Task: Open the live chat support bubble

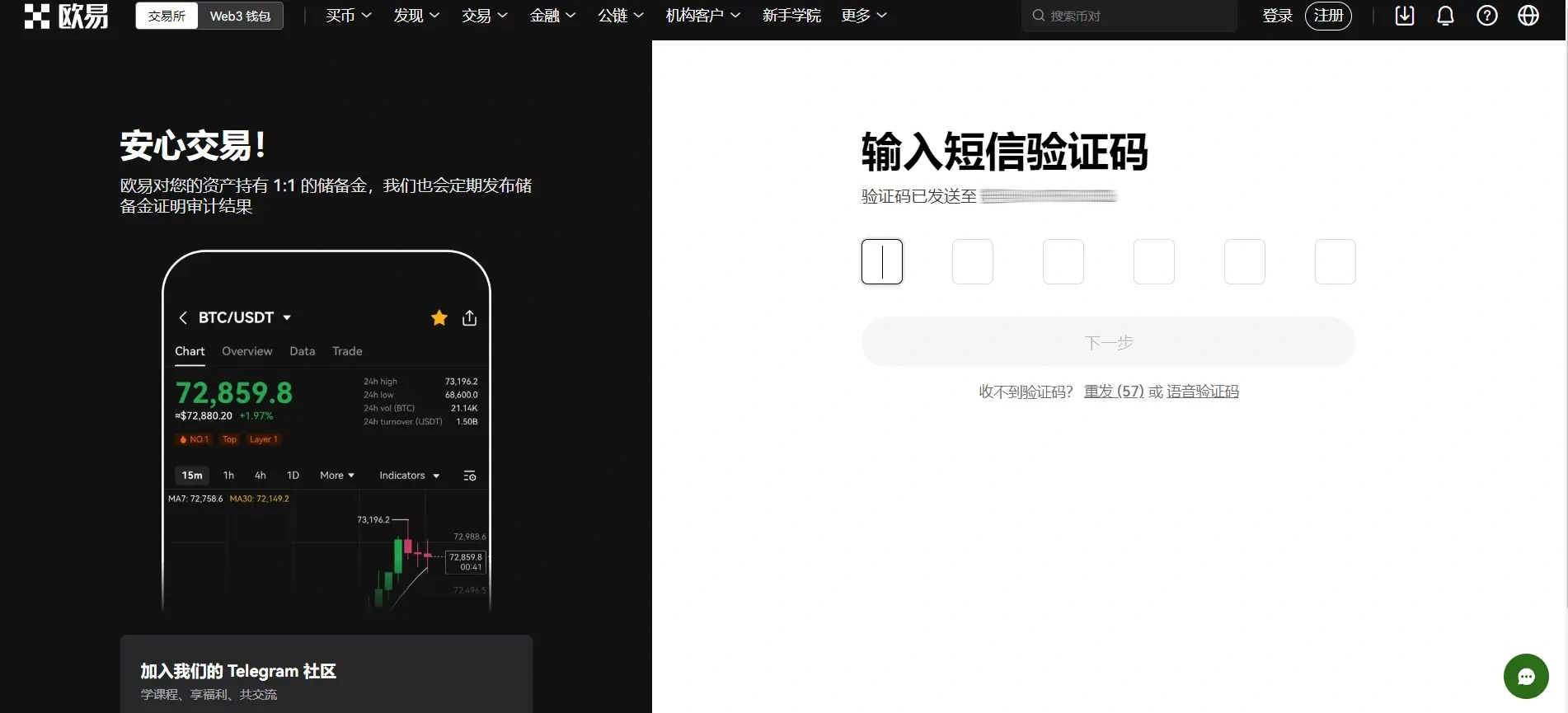Action: (x=1525, y=676)
